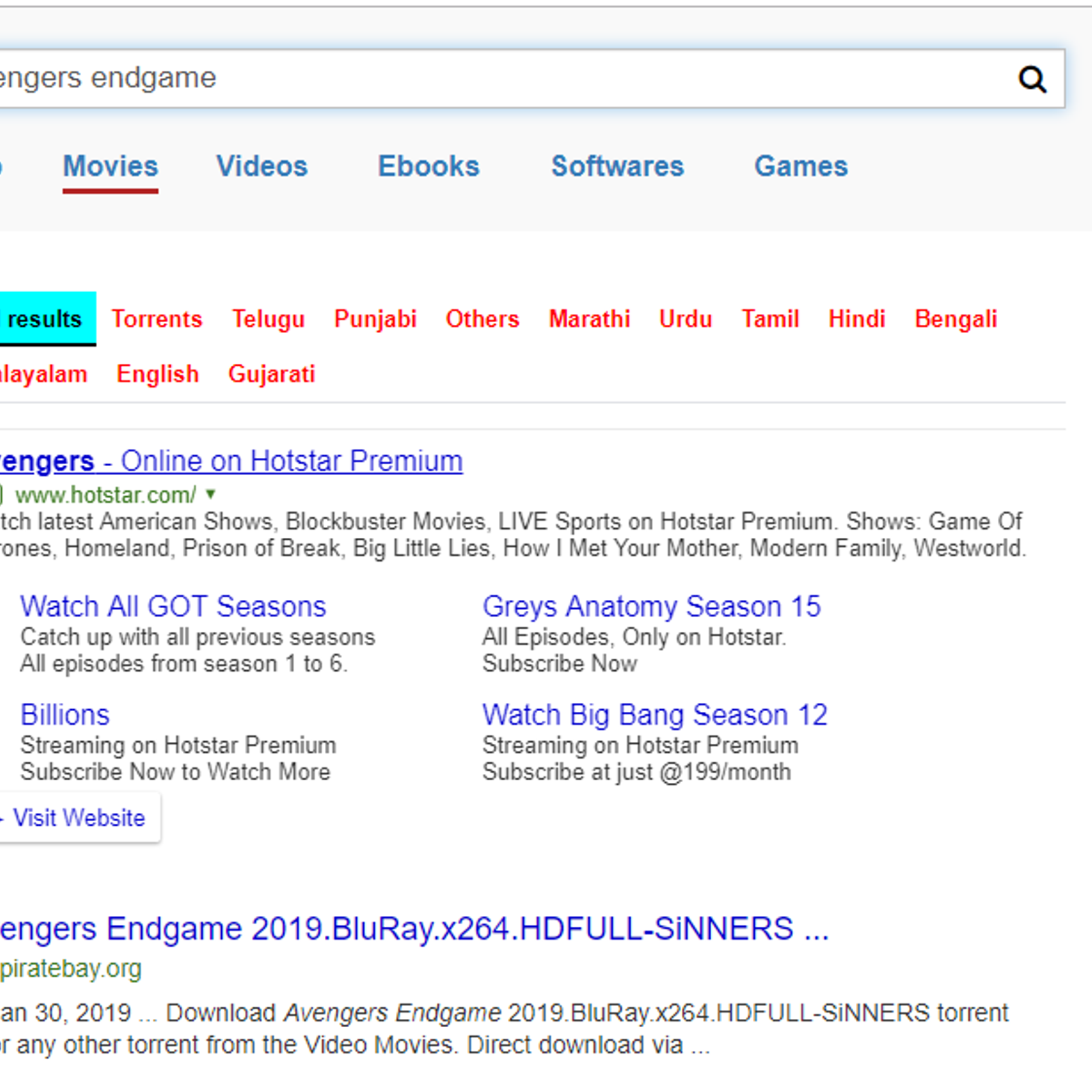Click 'Subscribe at just @199/month' text
The image size is (1092, 1092).
coord(637,772)
